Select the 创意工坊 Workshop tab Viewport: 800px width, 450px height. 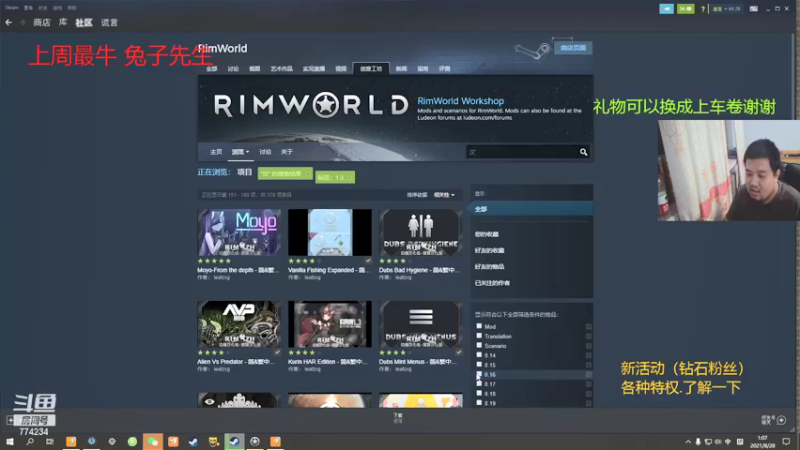coord(371,68)
